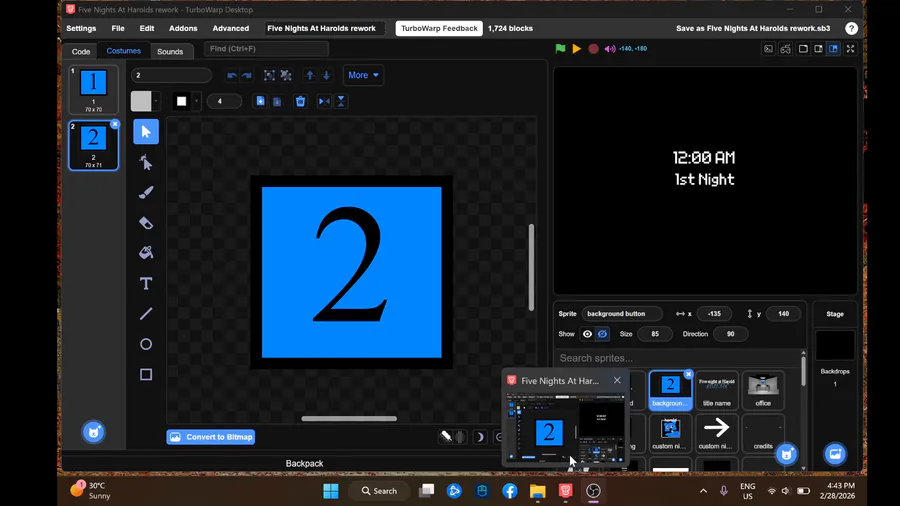Click the costume name field
Screen dimensions: 900x506
pyautogui.click(x=171, y=75)
